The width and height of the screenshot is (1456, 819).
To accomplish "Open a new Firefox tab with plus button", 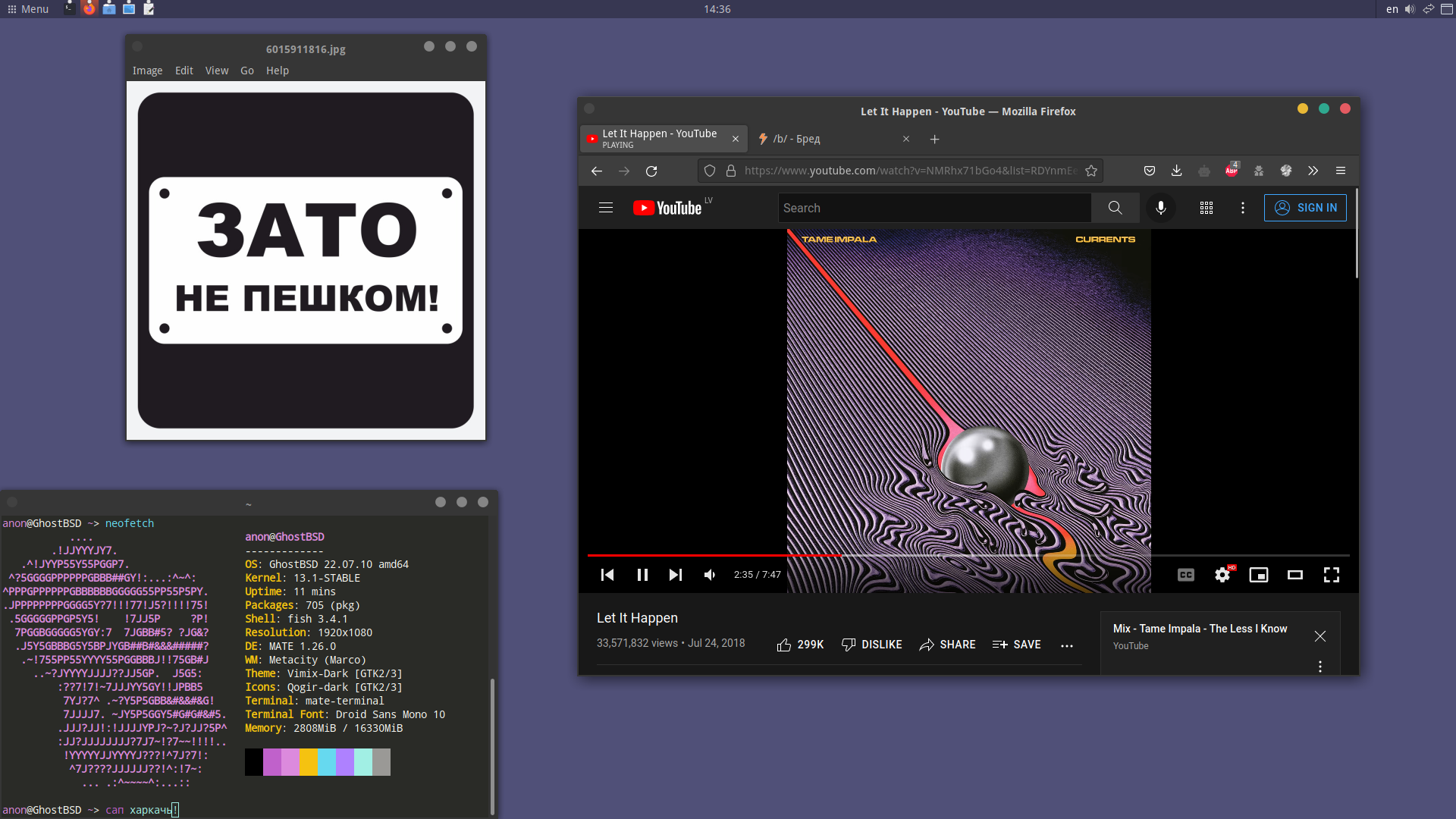I will coord(935,140).
